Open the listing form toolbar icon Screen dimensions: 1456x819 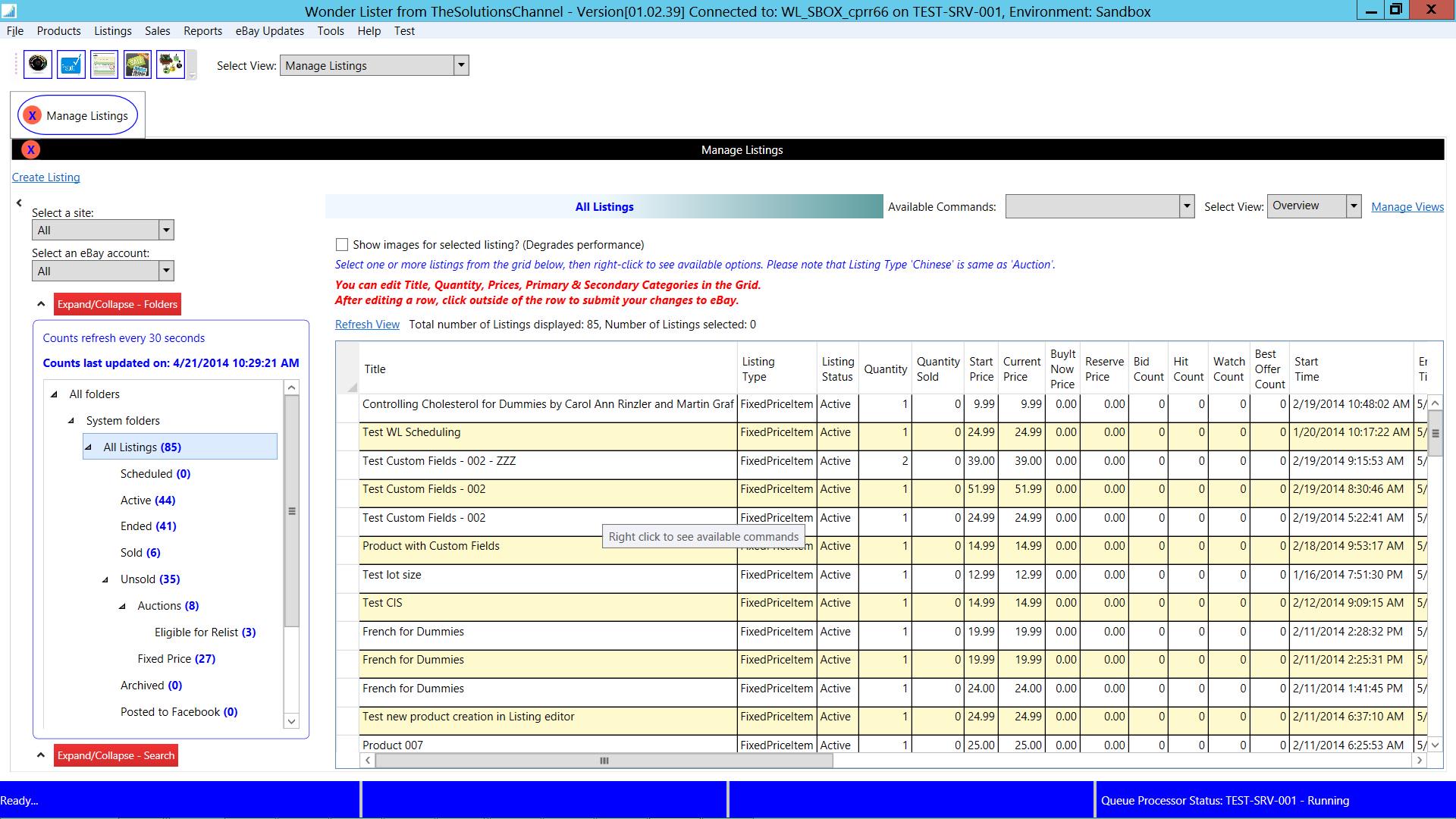(104, 64)
